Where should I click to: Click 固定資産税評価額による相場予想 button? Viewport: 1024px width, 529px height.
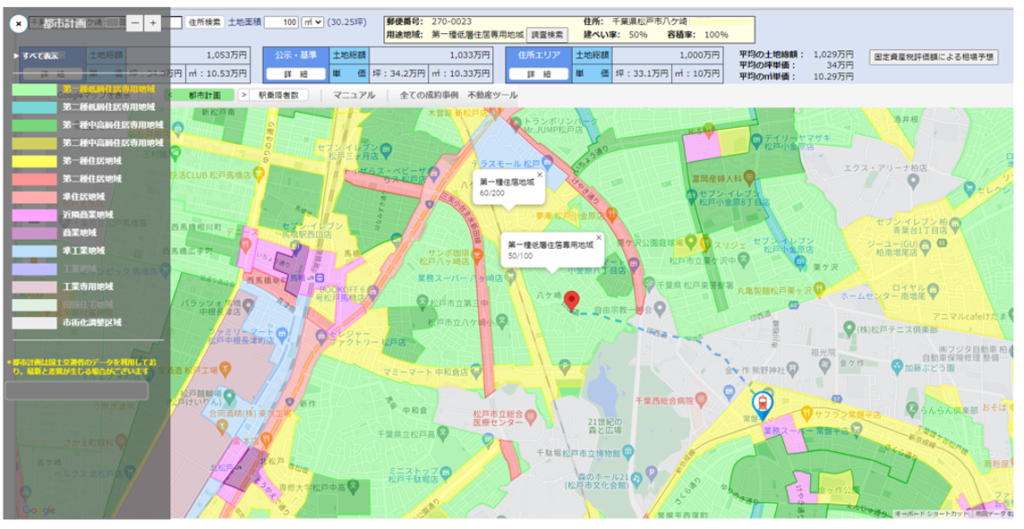pyautogui.click(x=935, y=57)
